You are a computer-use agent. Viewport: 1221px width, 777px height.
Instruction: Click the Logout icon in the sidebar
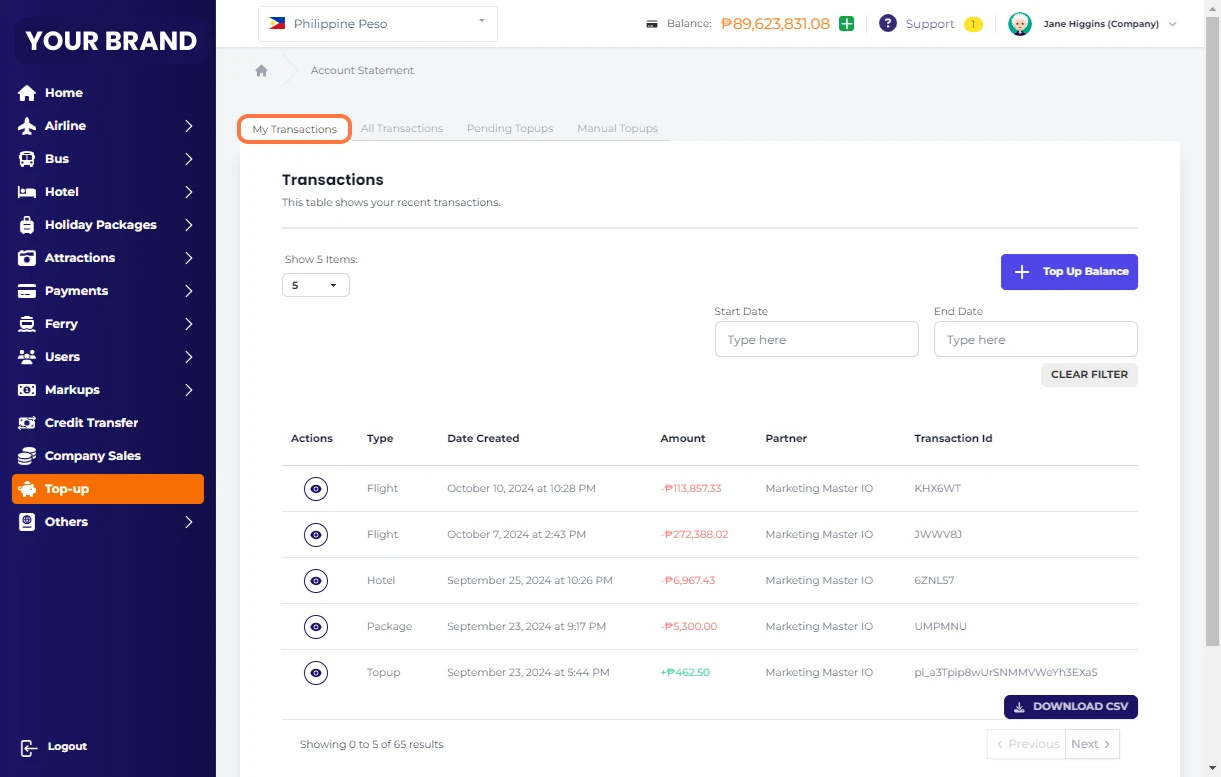point(28,747)
